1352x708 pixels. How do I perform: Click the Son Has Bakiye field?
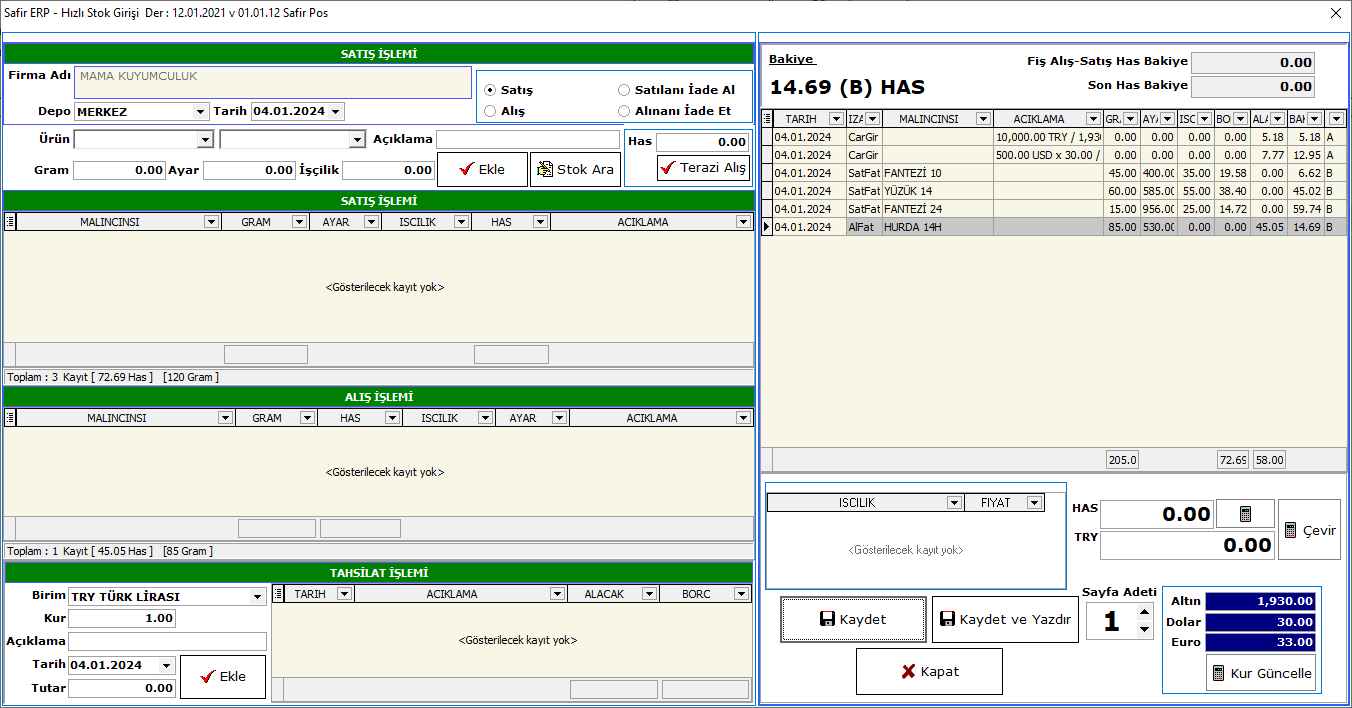(x=1253, y=86)
